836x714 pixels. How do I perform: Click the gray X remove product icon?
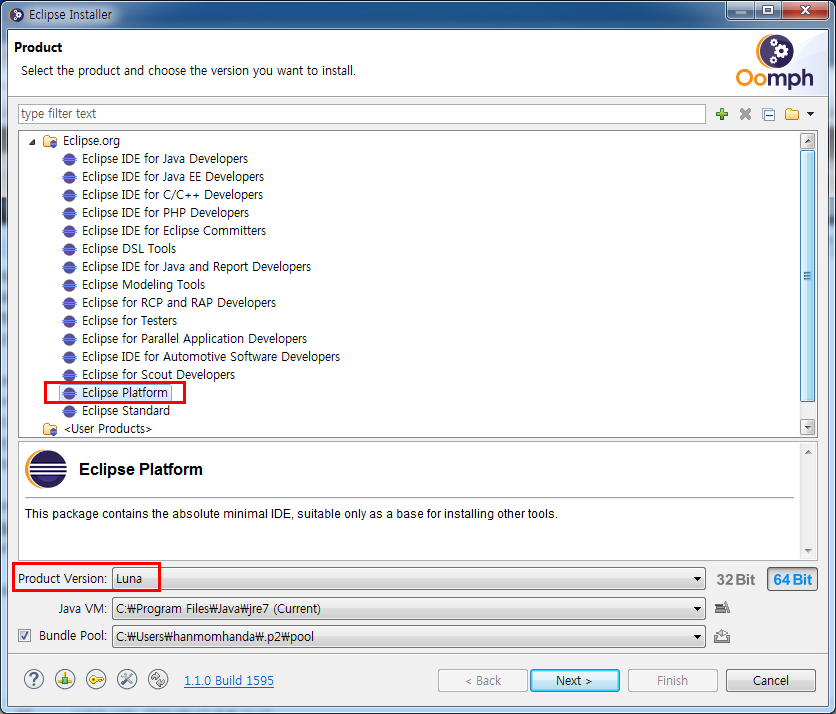pyautogui.click(x=745, y=114)
